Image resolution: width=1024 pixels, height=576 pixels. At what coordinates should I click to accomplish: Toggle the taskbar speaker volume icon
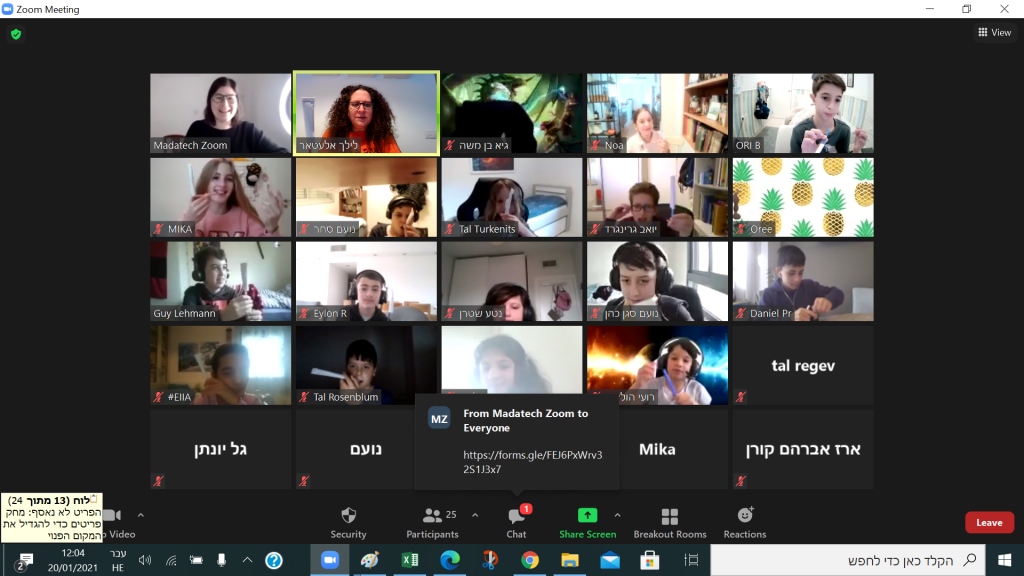point(145,560)
